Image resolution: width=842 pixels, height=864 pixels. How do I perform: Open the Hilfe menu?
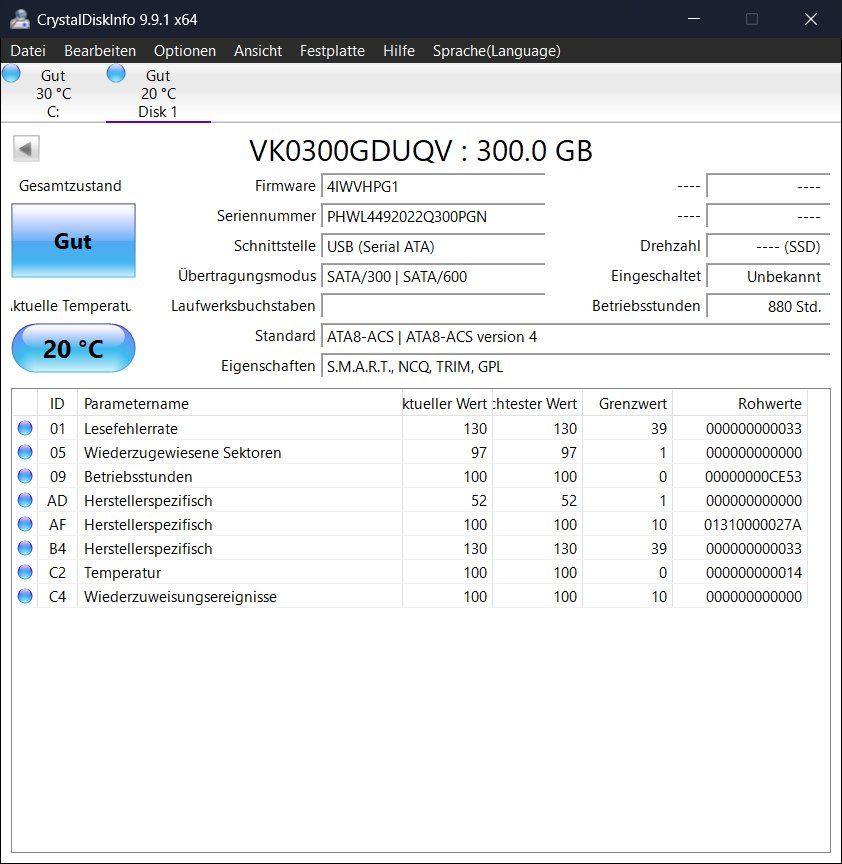(399, 51)
